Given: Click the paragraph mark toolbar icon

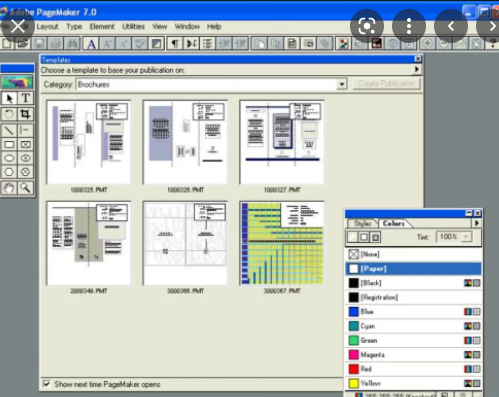Looking at the screenshot, I should coord(175,43).
